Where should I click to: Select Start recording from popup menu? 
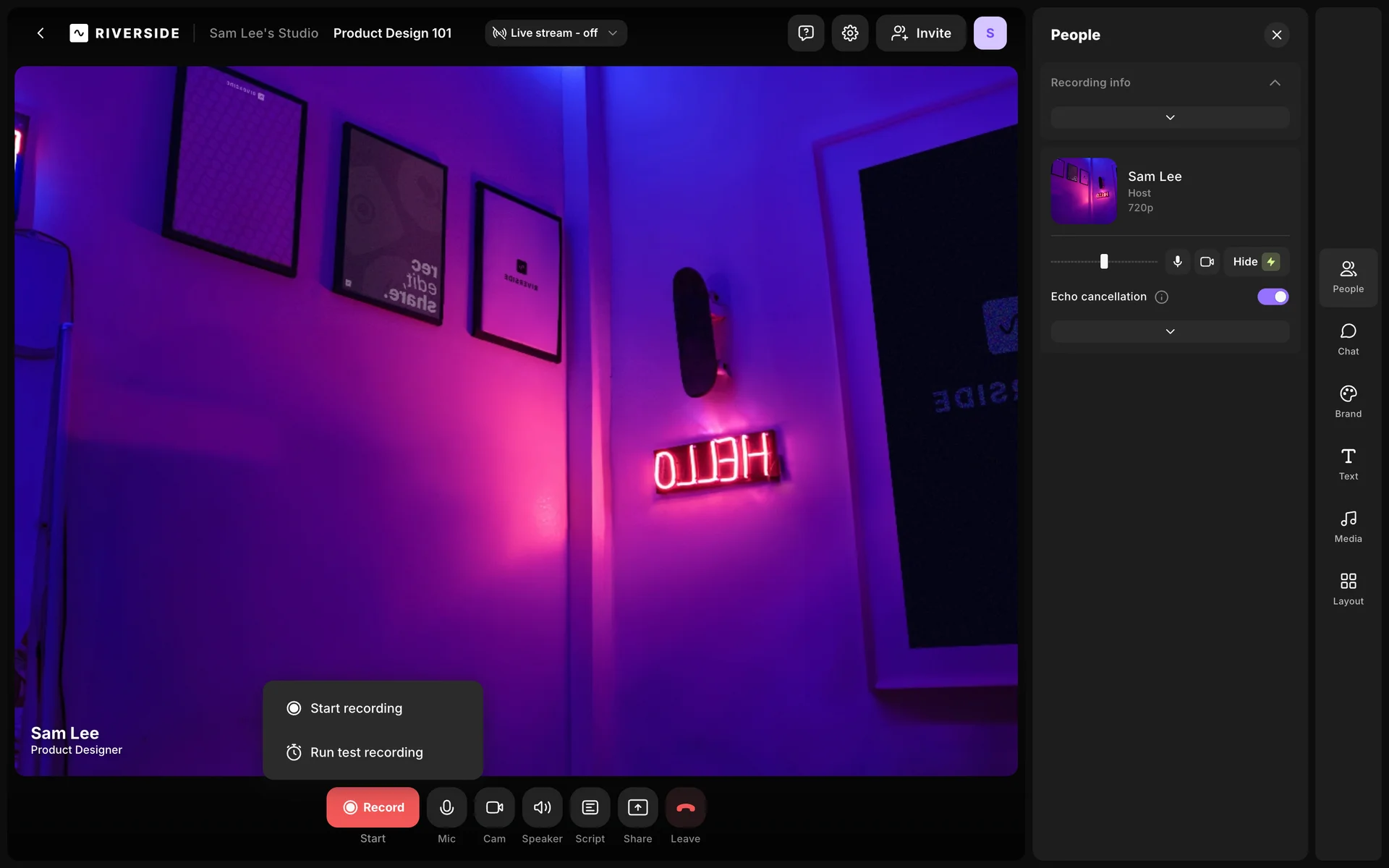355,708
